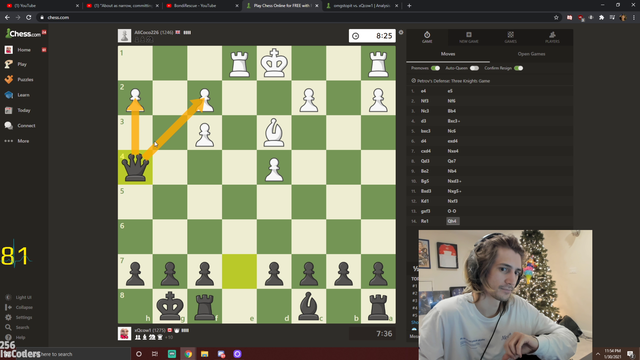This screenshot has height=360, width=640.
Task: Open Task View on the taskbar
Action: 155,354
